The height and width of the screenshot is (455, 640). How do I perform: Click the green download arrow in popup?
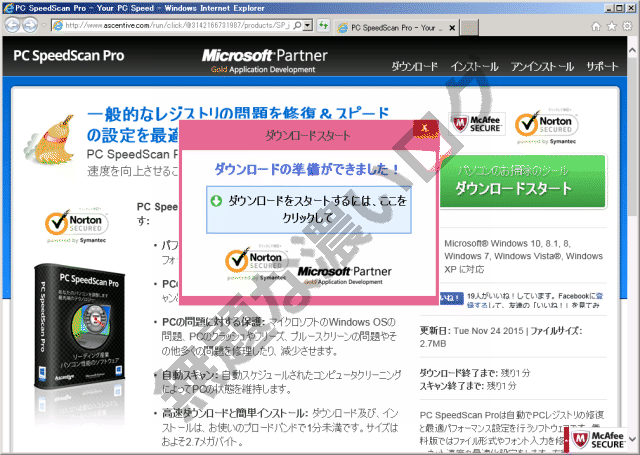(216, 200)
